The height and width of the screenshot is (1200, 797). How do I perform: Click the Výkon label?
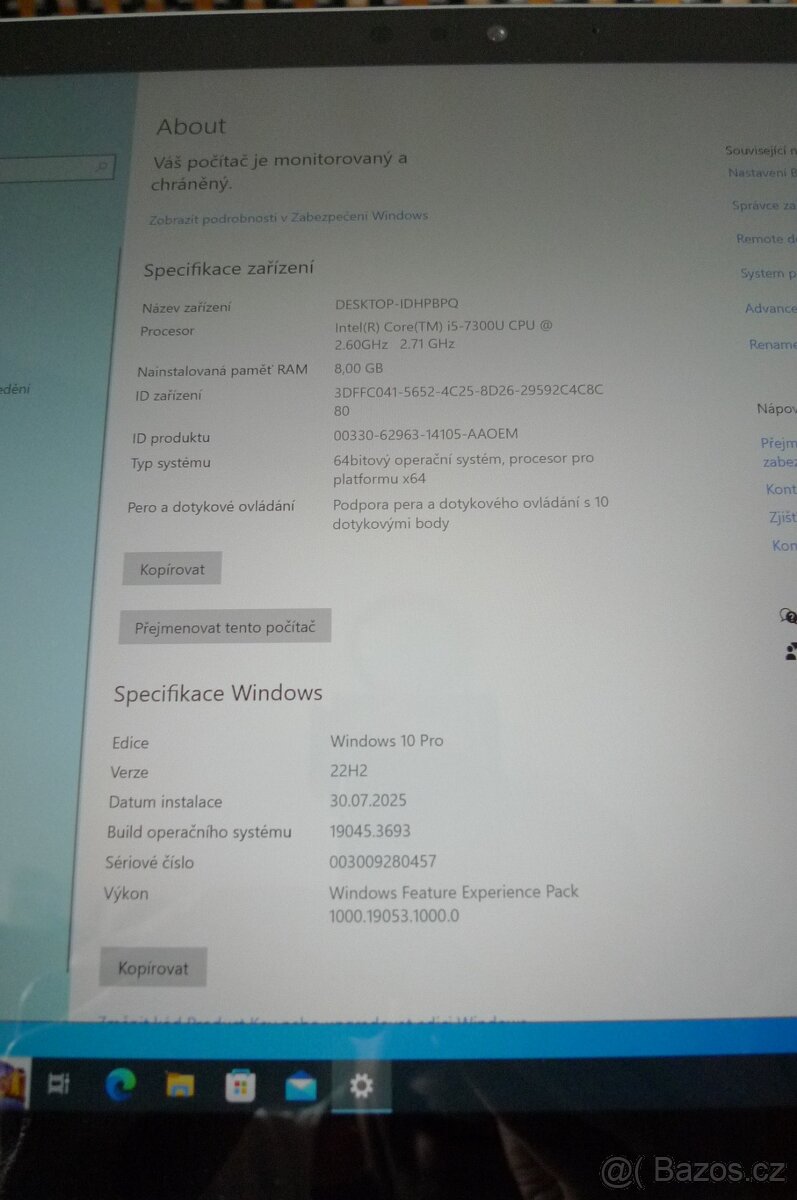click(126, 894)
